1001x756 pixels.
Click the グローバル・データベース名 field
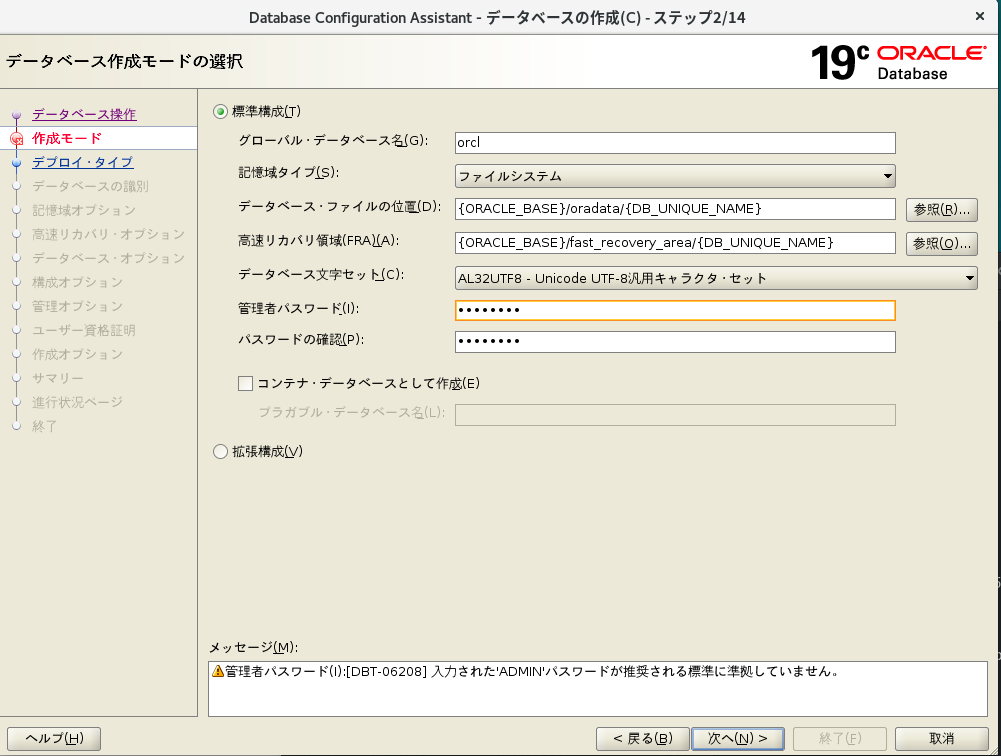[674, 143]
